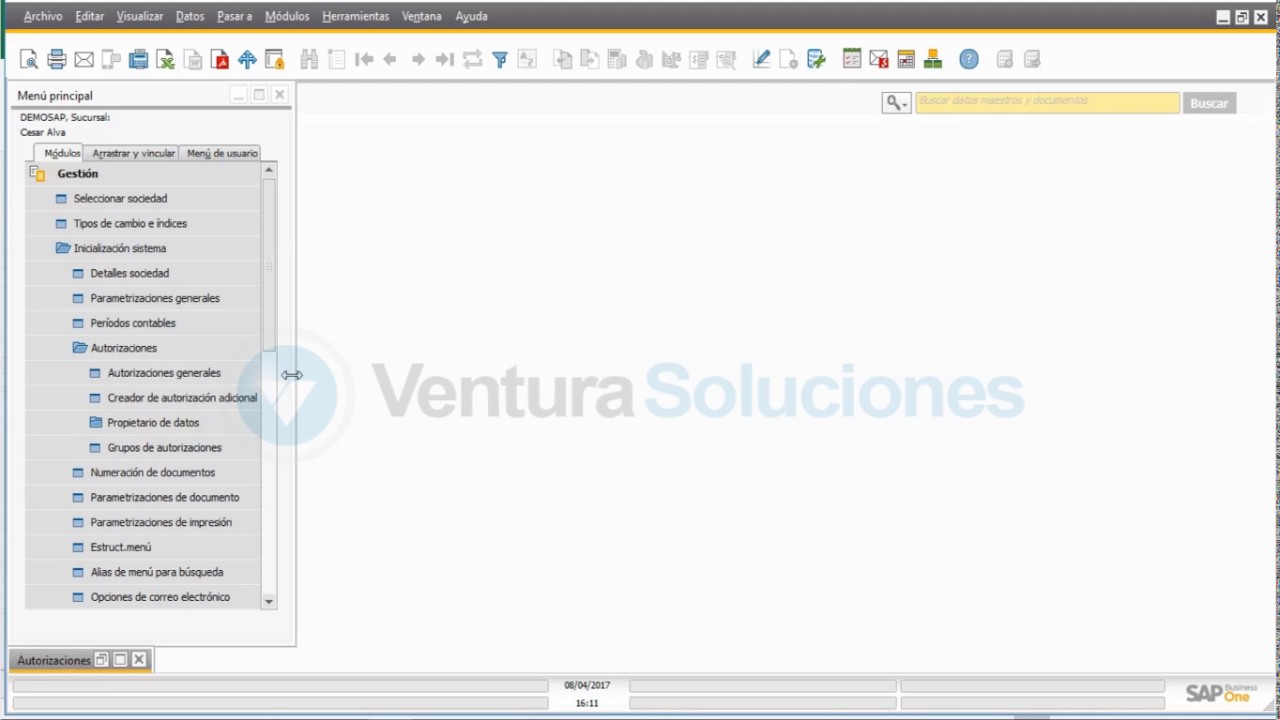Click the blue Launch Application arrows icon
The image size is (1280, 720).
click(247, 60)
